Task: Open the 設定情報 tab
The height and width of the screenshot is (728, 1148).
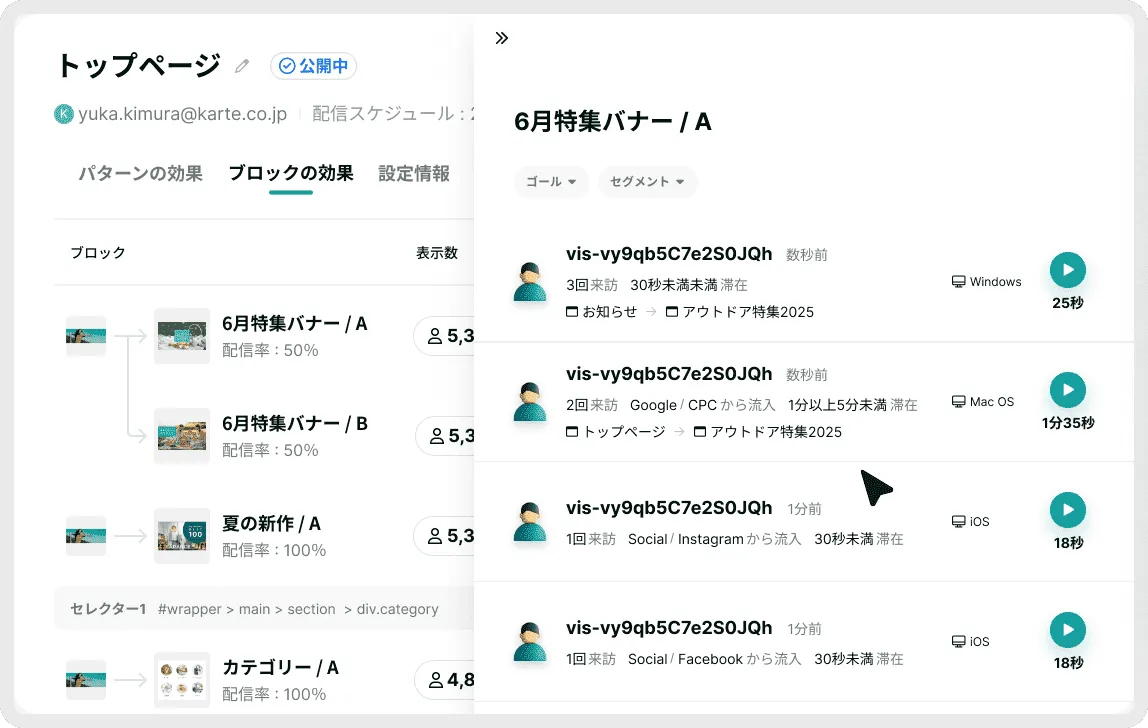Action: [414, 173]
